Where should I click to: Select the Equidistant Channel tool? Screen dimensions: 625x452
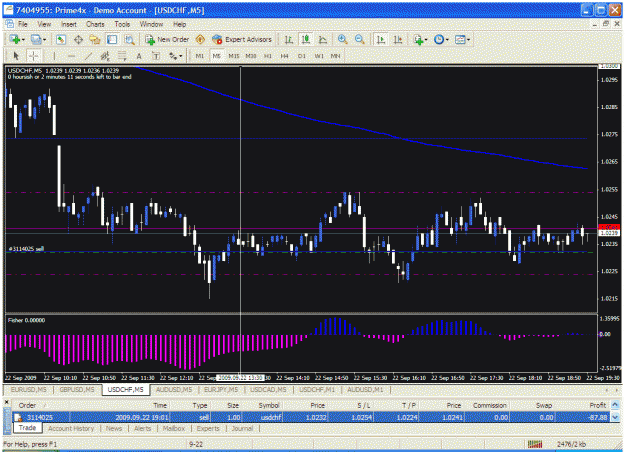[x=105, y=56]
